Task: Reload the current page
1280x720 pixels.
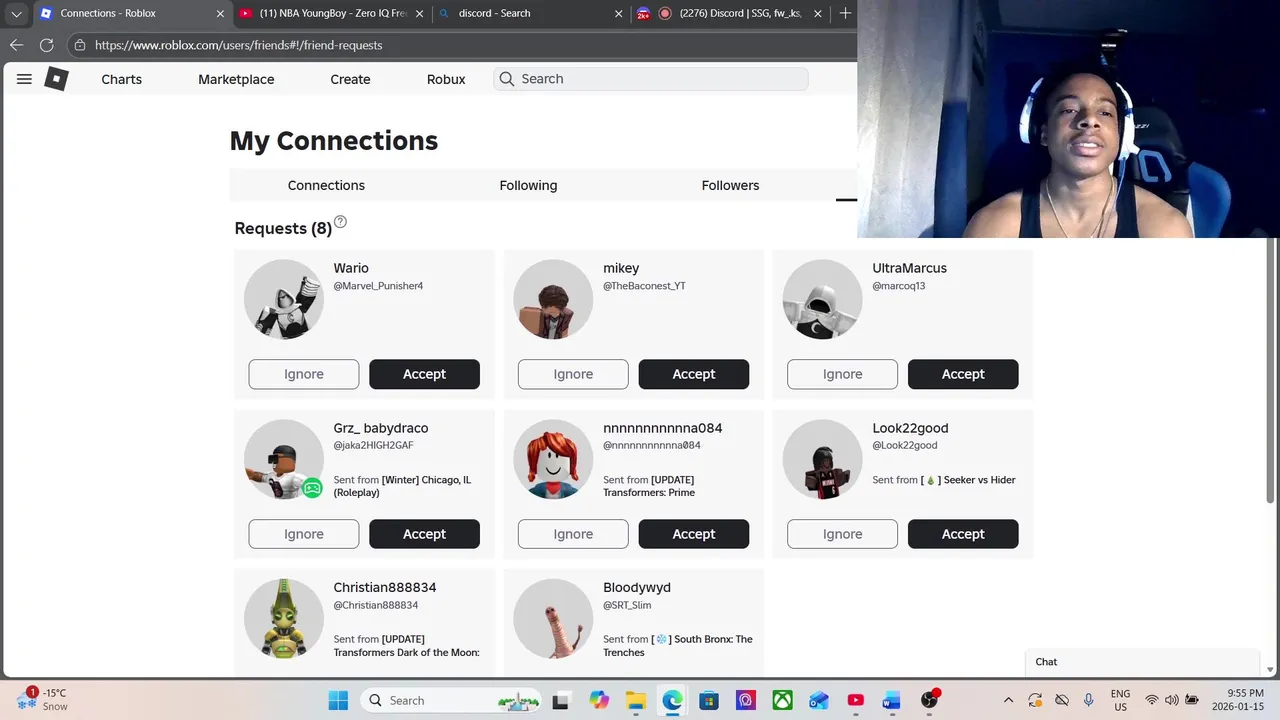Action: [x=46, y=45]
